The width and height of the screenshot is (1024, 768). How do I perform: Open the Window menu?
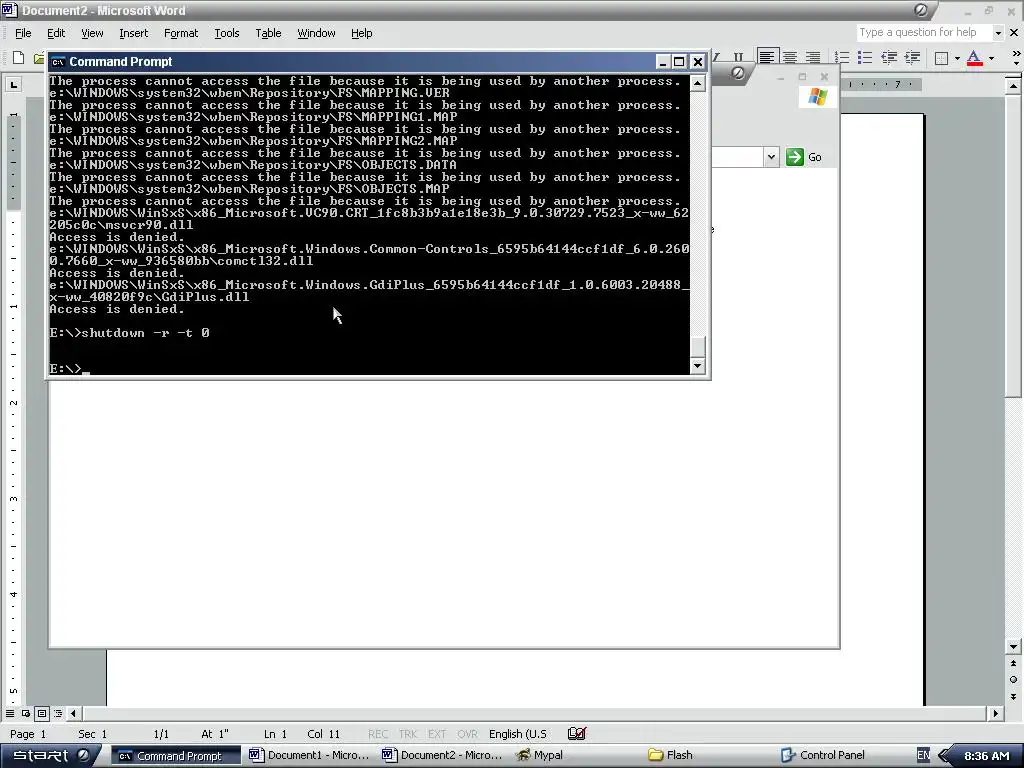click(x=316, y=33)
